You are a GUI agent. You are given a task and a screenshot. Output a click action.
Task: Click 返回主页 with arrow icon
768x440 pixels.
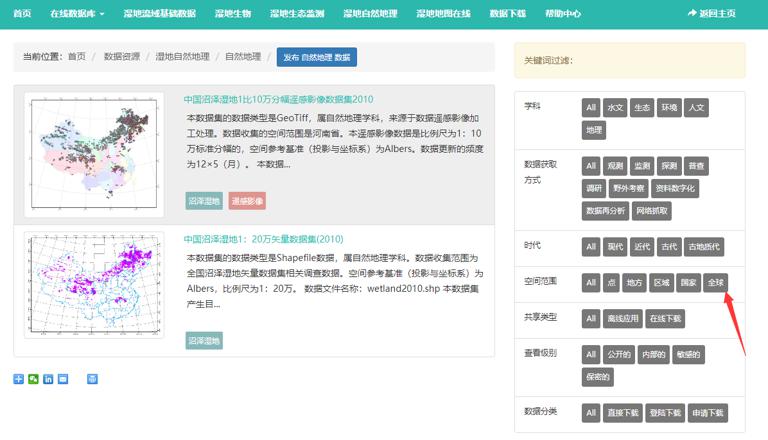(711, 13)
